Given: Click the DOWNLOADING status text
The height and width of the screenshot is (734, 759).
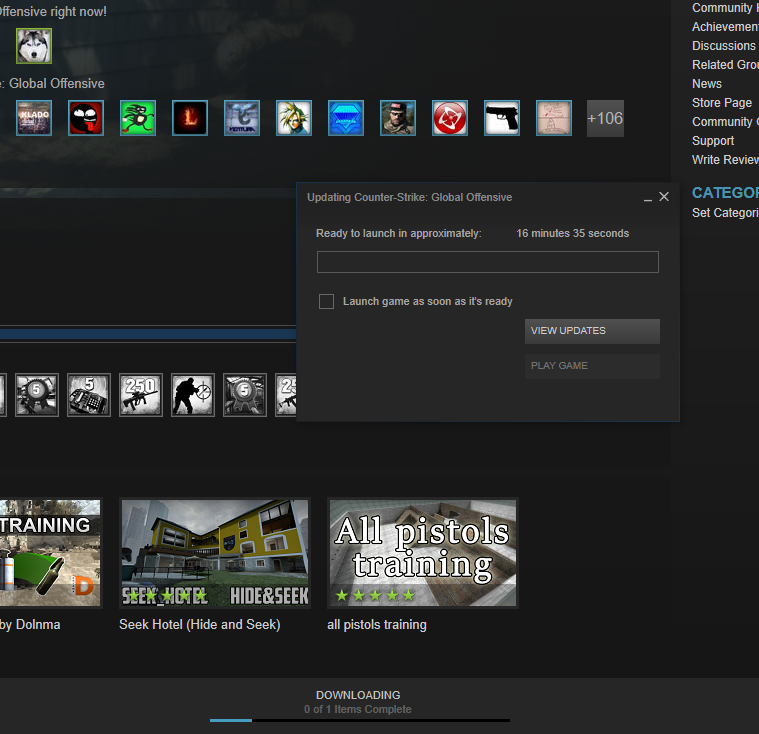Looking at the screenshot, I should click(x=358, y=695).
